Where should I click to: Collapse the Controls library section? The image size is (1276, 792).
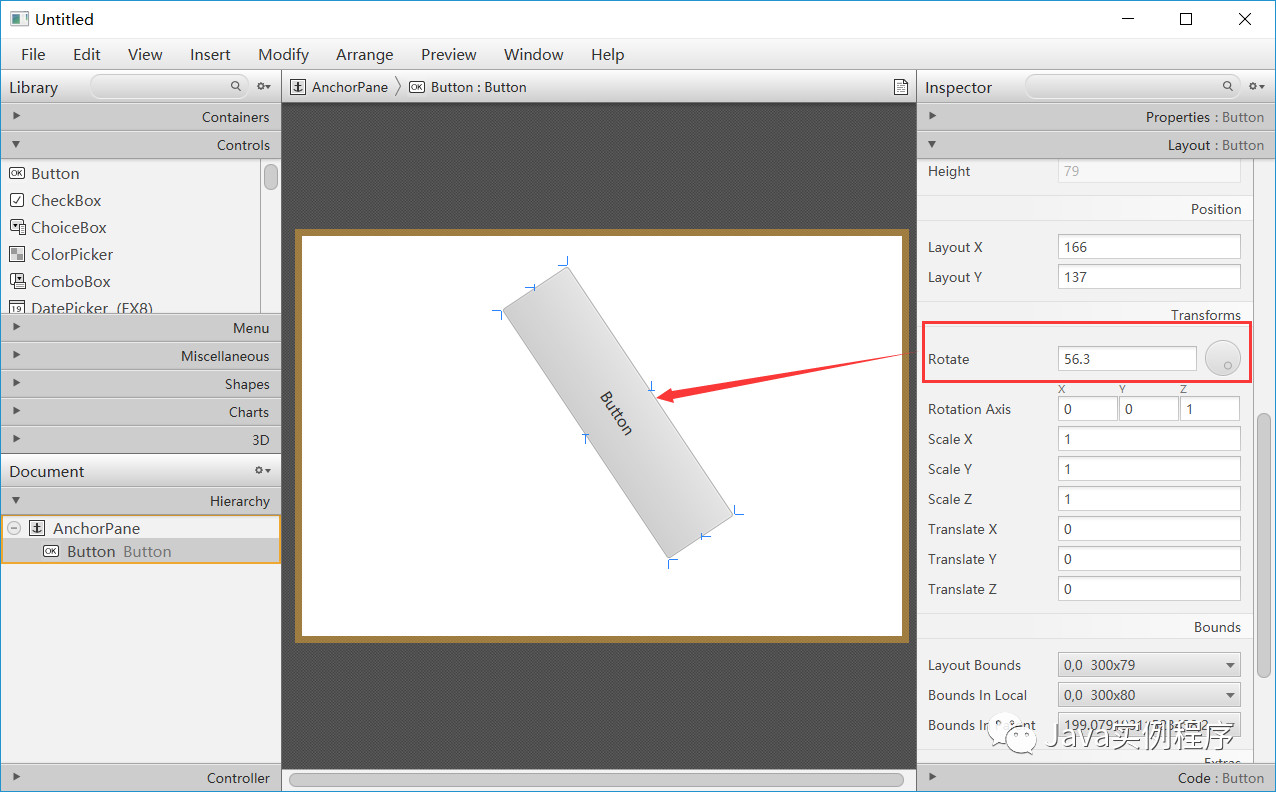[x=16, y=144]
